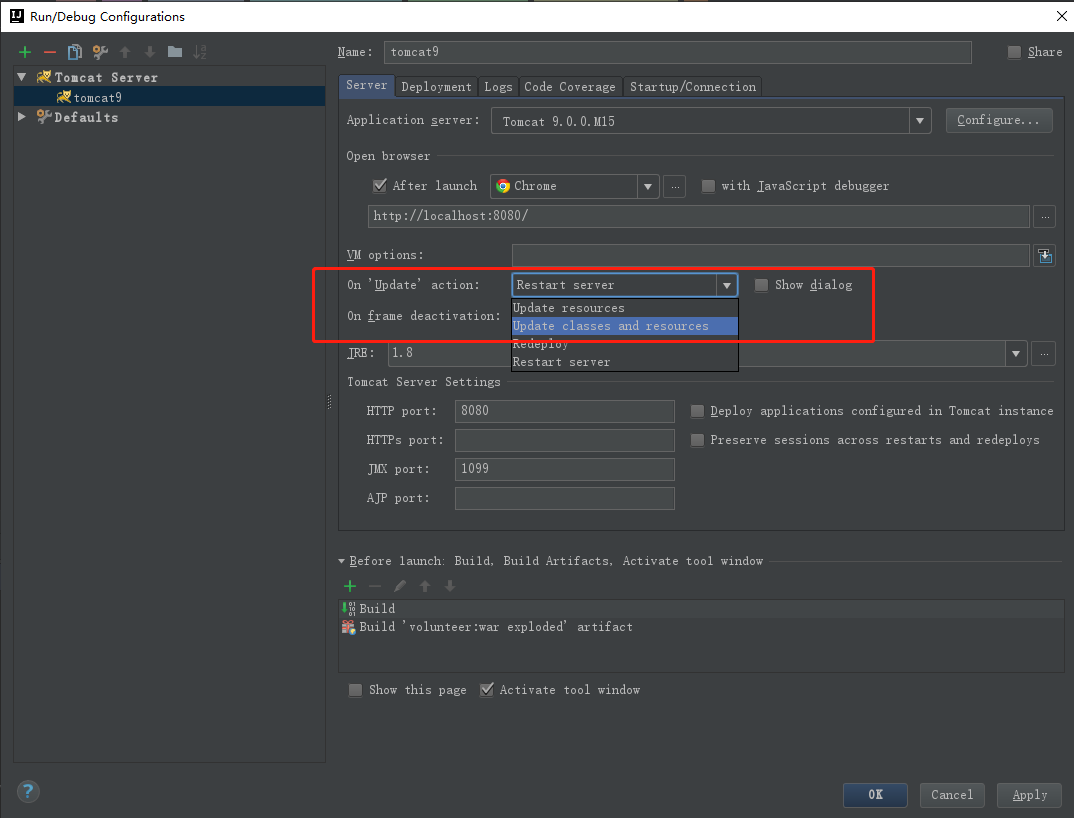Open the JRE dropdown arrow

pos(1016,354)
